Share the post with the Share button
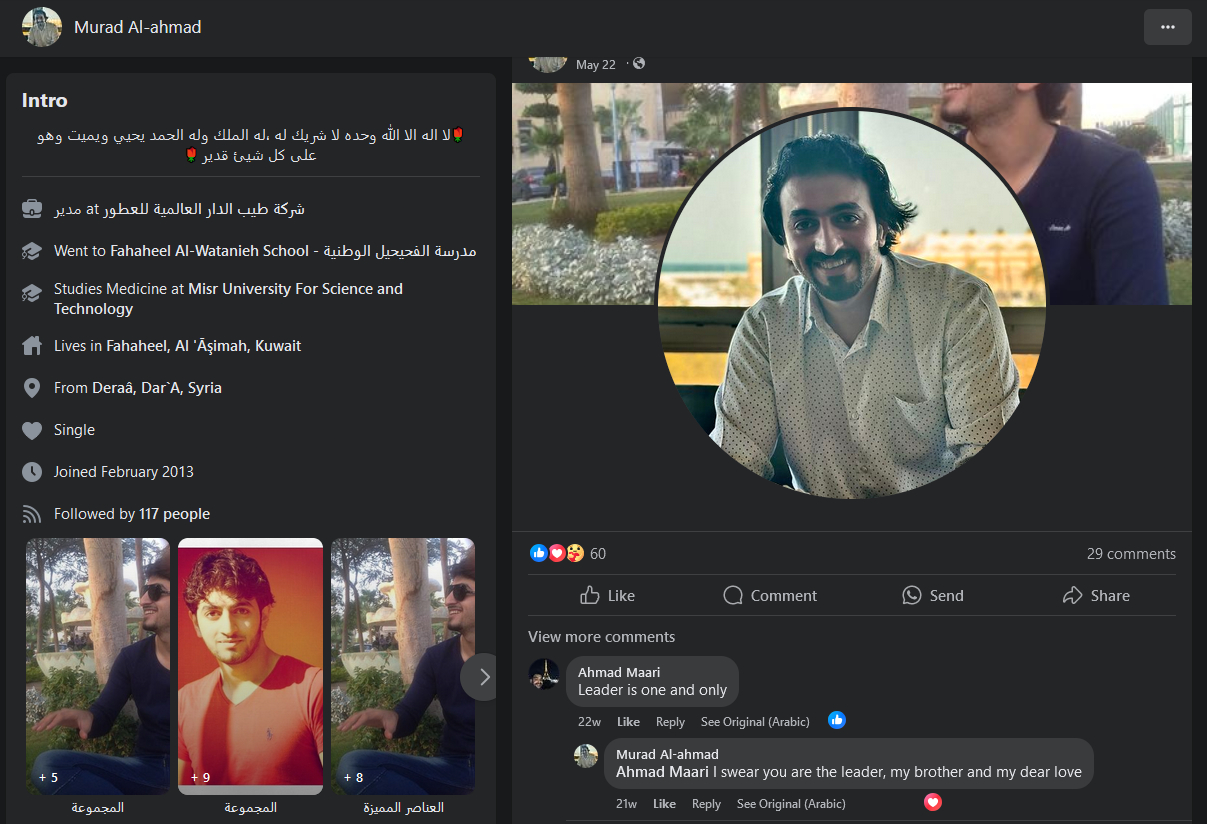 click(x=1096, y=595)
